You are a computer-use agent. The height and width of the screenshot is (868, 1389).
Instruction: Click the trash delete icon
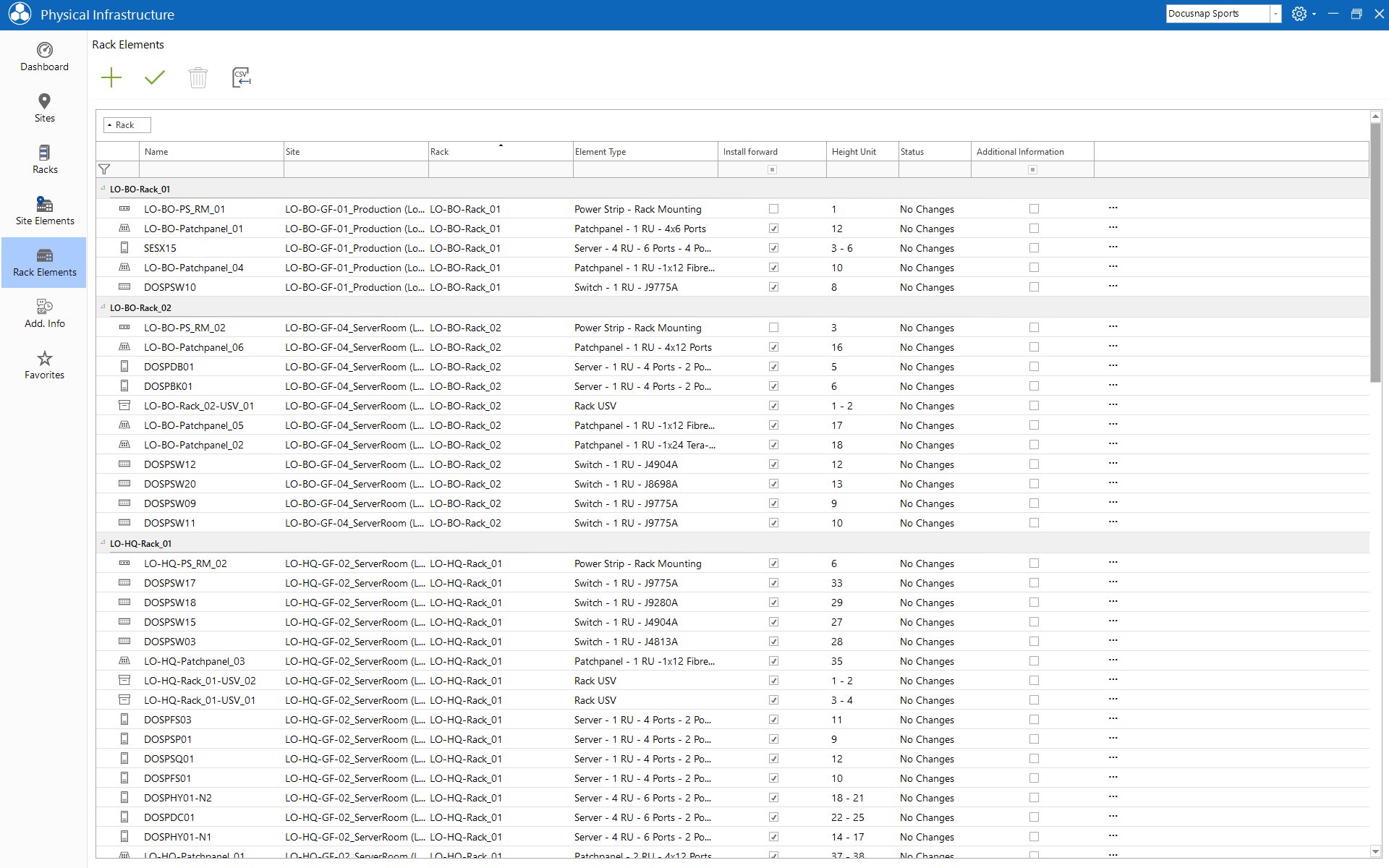click(x=198, y=77)
